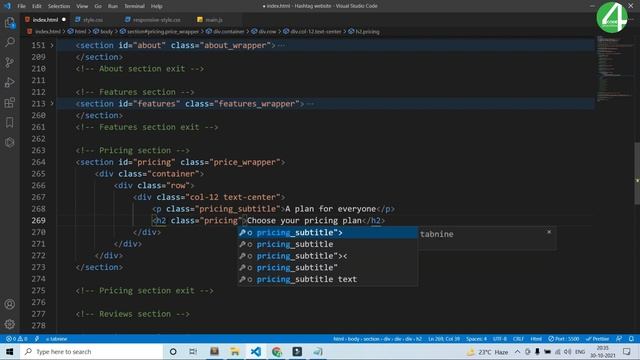Click div.col-12.text-center breadcrumb item

(x=312, y=31)
